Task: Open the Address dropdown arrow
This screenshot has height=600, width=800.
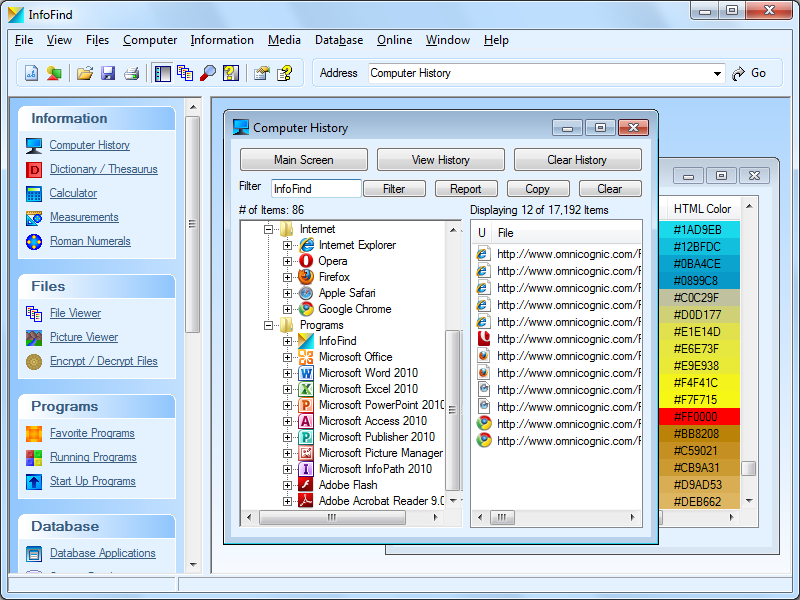Action: point(718,73)
